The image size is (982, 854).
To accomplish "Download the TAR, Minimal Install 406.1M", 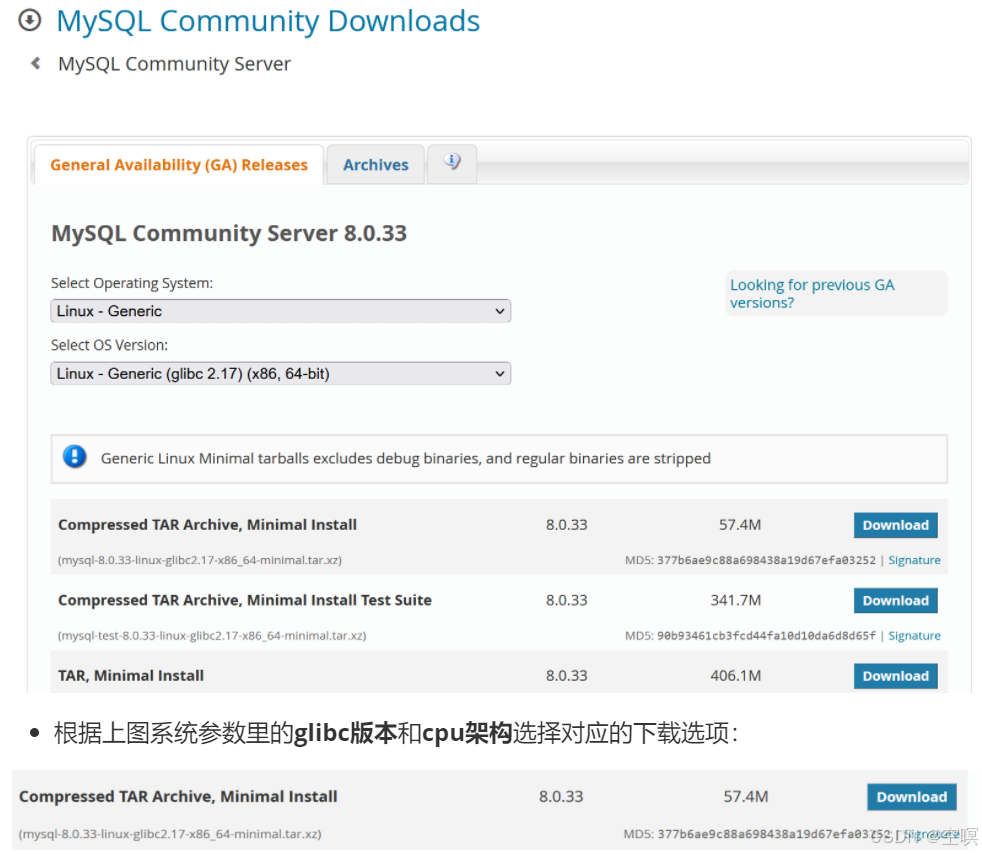I will (x=896, y=676).
